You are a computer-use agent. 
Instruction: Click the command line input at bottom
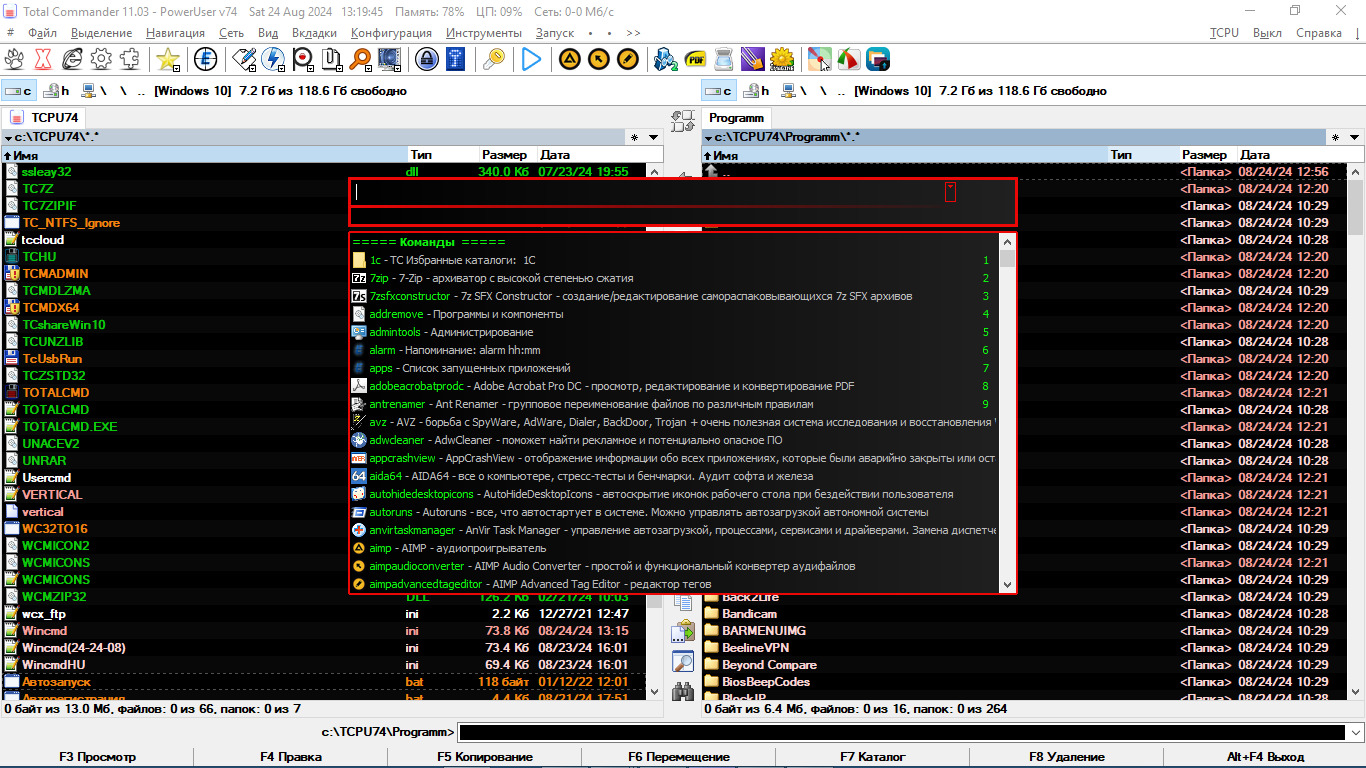pyautogui.click(x=902, y=733)
